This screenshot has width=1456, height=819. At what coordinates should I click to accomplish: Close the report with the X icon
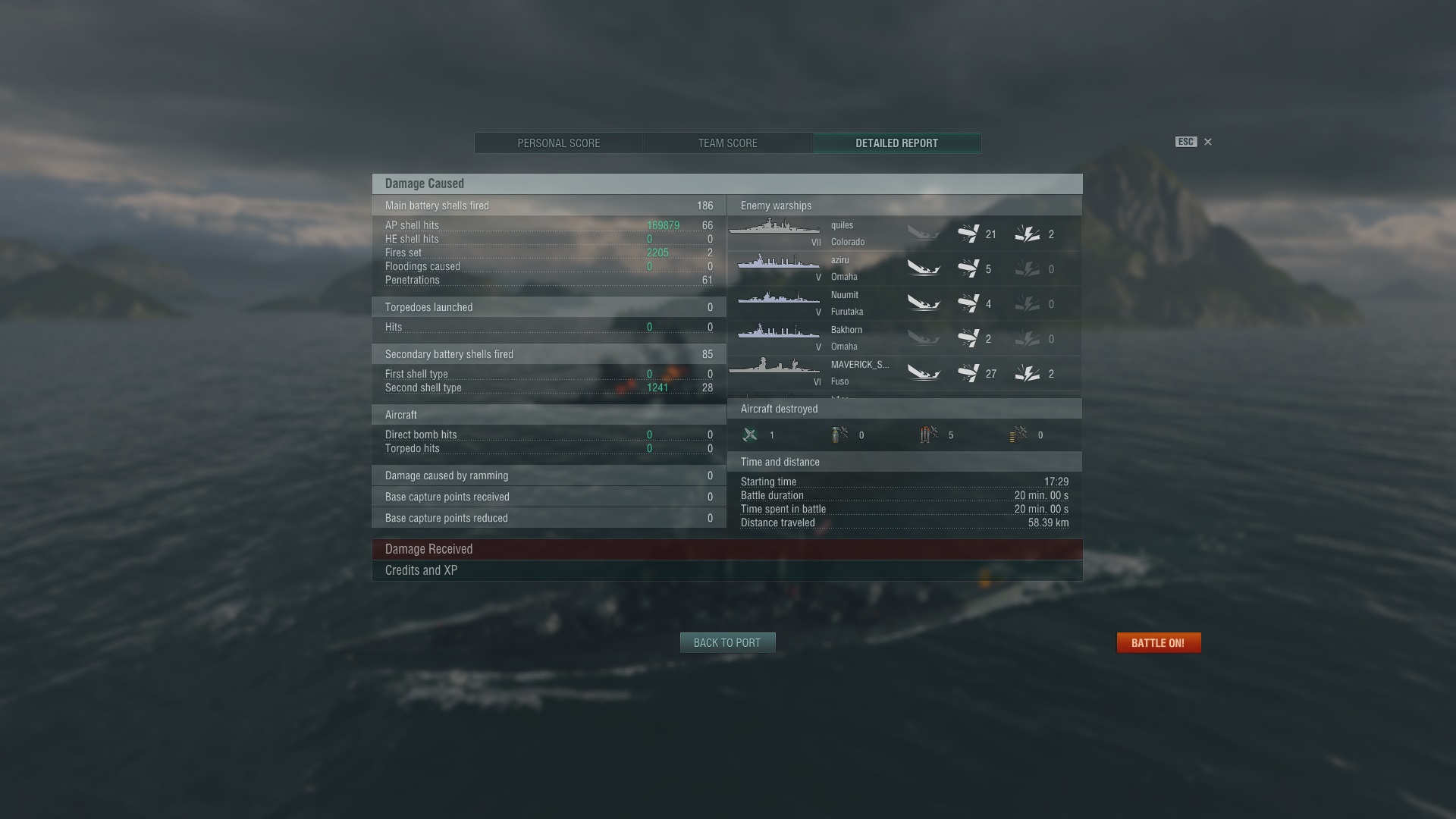click(1208, 142)
